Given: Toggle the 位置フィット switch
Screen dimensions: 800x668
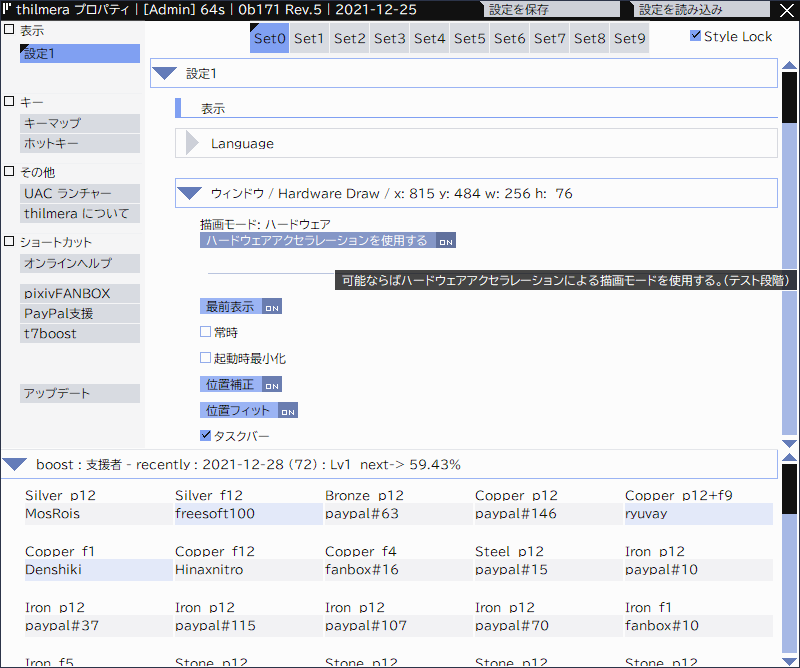Looking at the screenshot, I should (249, 410).
